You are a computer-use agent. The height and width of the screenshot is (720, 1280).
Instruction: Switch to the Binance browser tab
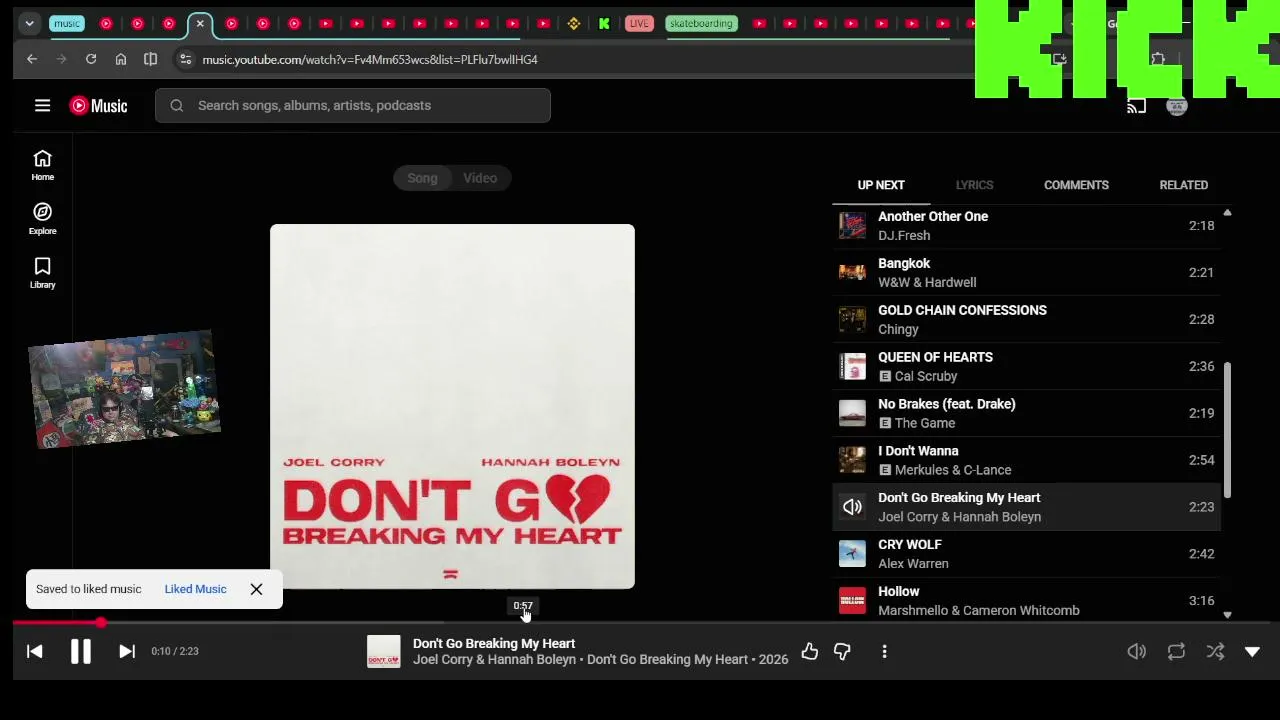pyautogui.click(x=573, y=23)
